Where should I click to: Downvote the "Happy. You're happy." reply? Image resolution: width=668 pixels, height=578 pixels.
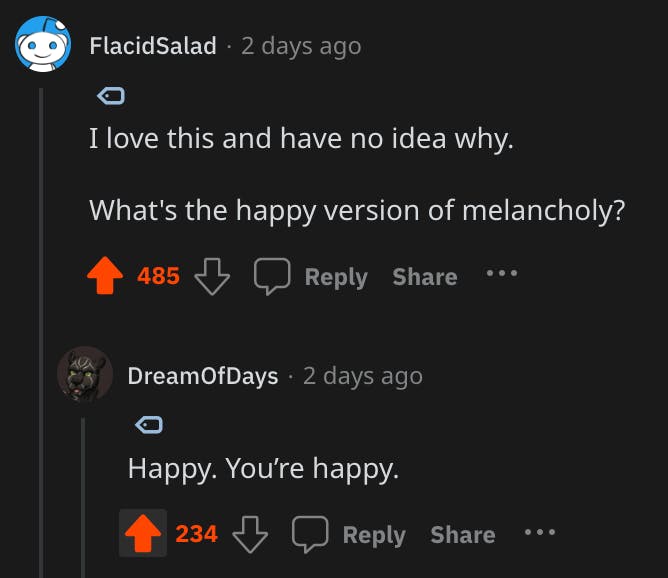[250, 535]
